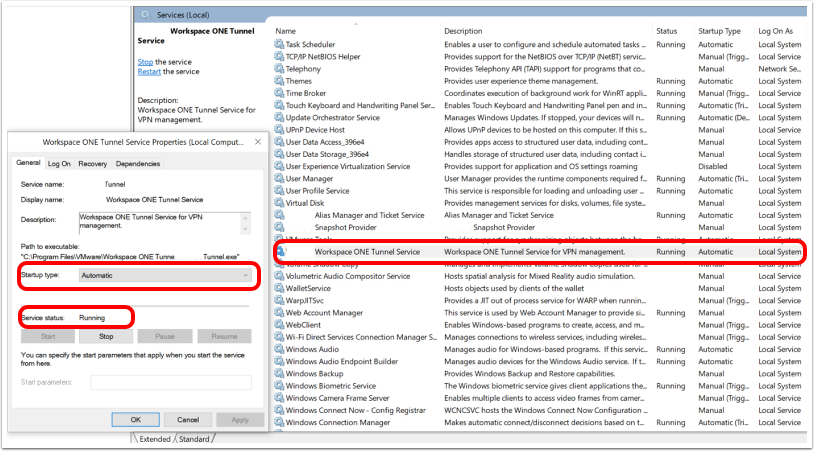Click the Task Scheduler service gear icon

click(x=280, y=45)
